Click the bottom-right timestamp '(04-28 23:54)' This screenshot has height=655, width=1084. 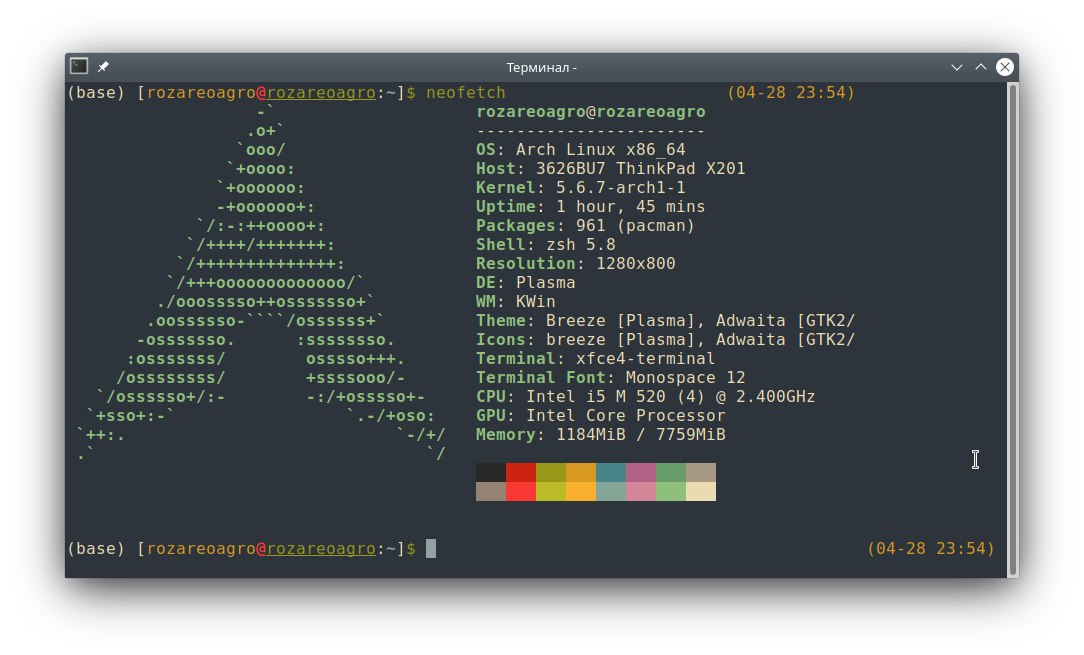click(931, 548)
